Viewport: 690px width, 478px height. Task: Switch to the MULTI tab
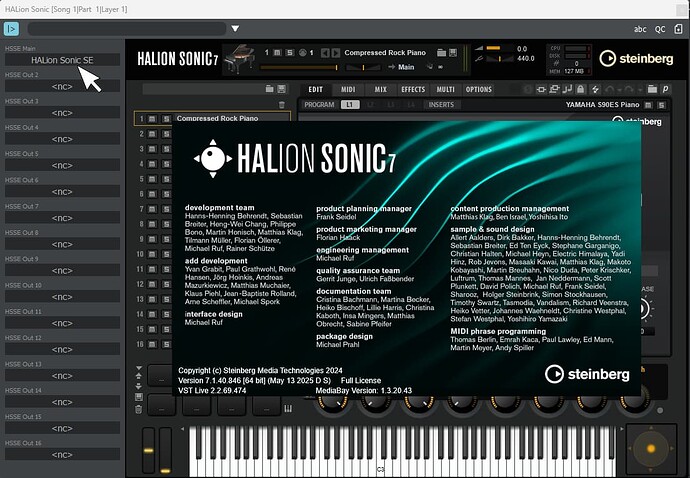pos(445,89)
